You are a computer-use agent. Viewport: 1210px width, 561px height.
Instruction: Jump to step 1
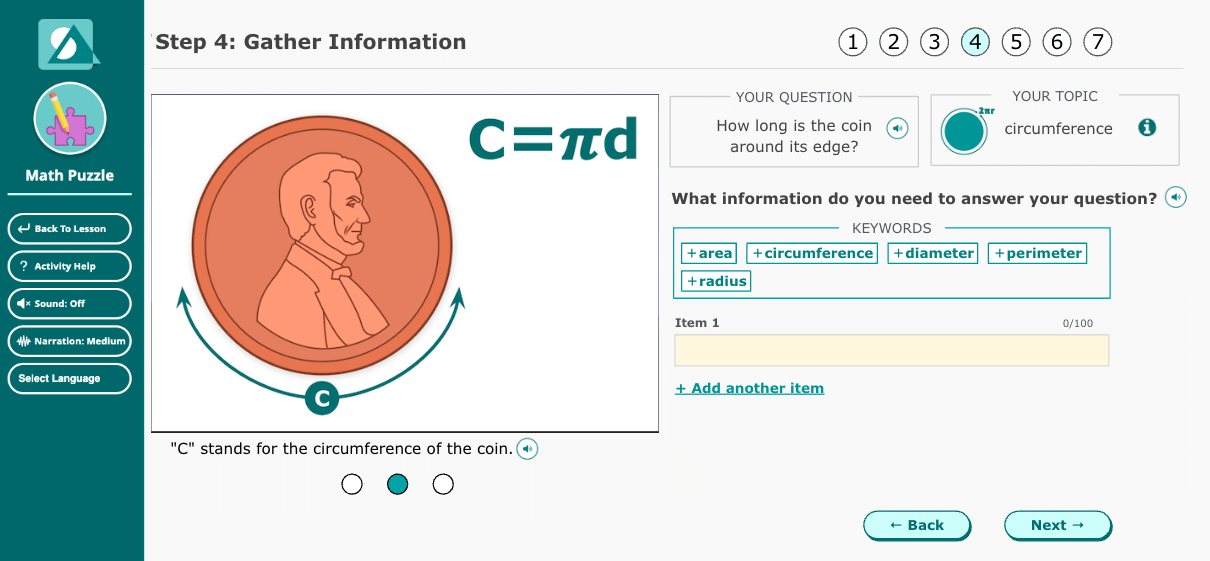852,42
